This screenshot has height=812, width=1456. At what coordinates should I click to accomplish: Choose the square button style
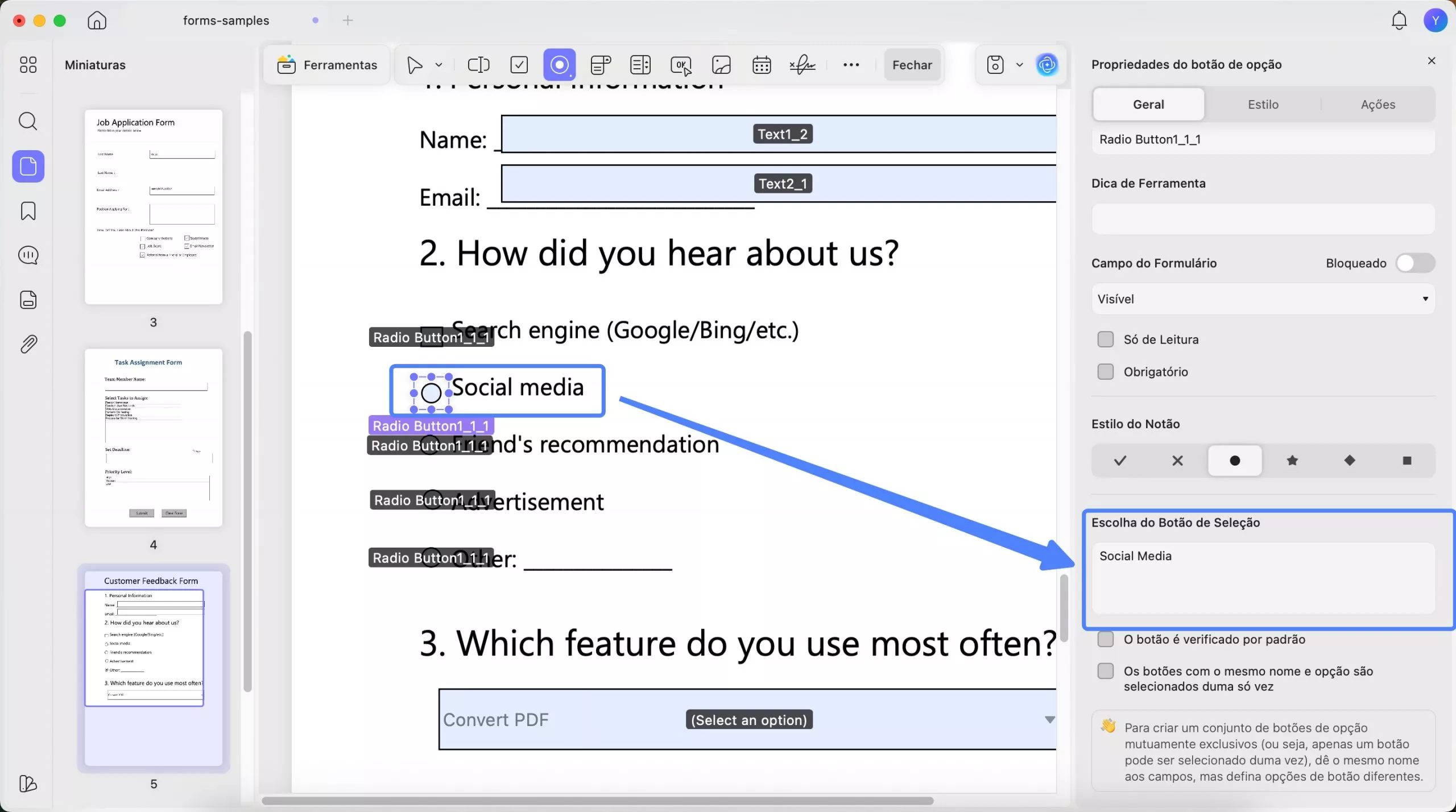pos(1407,461)
